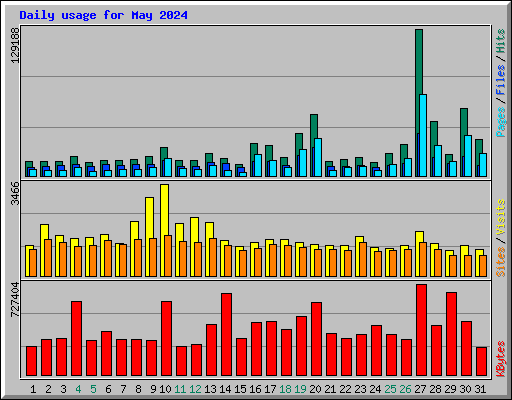Image resolution: width=512 pixels, height=400 pixels.
Task: Click day label 31 on x-axis
Action: (480, 389)
